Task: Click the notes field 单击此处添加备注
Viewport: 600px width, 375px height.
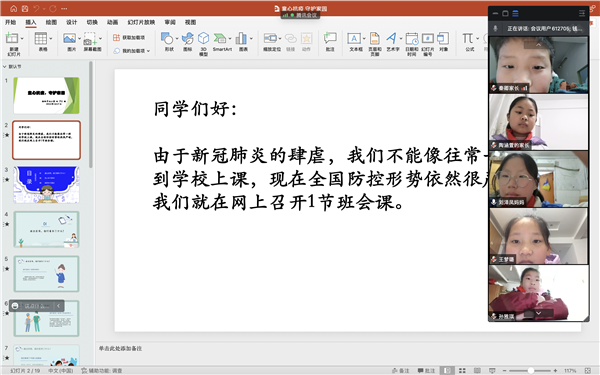Action: pyautogui.click(x=121, y=349)
